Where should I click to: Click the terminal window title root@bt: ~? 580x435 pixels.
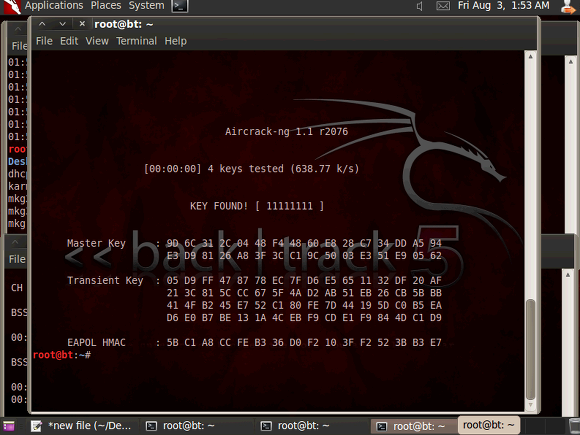(124, 24)
